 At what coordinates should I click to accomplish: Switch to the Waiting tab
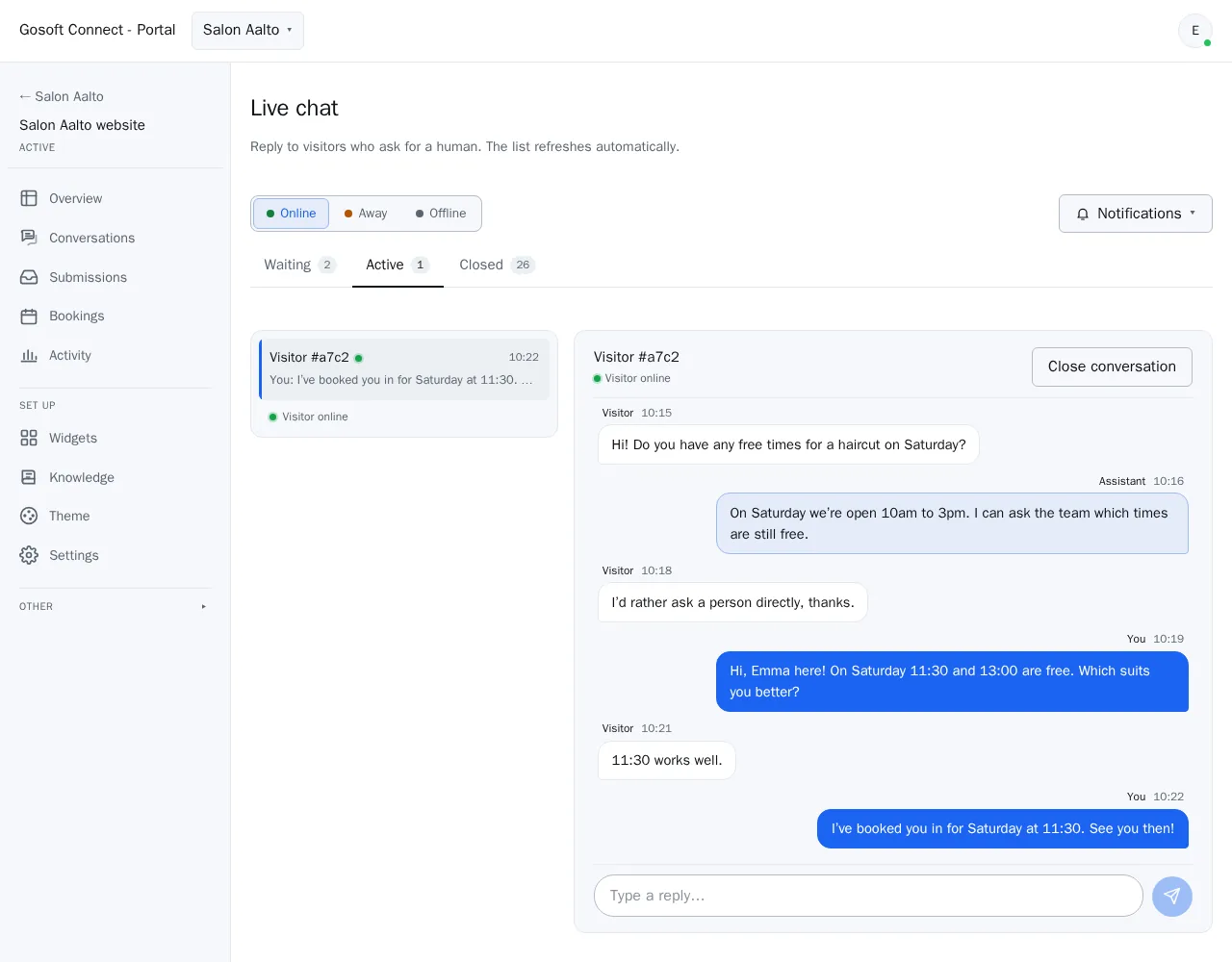299,266
